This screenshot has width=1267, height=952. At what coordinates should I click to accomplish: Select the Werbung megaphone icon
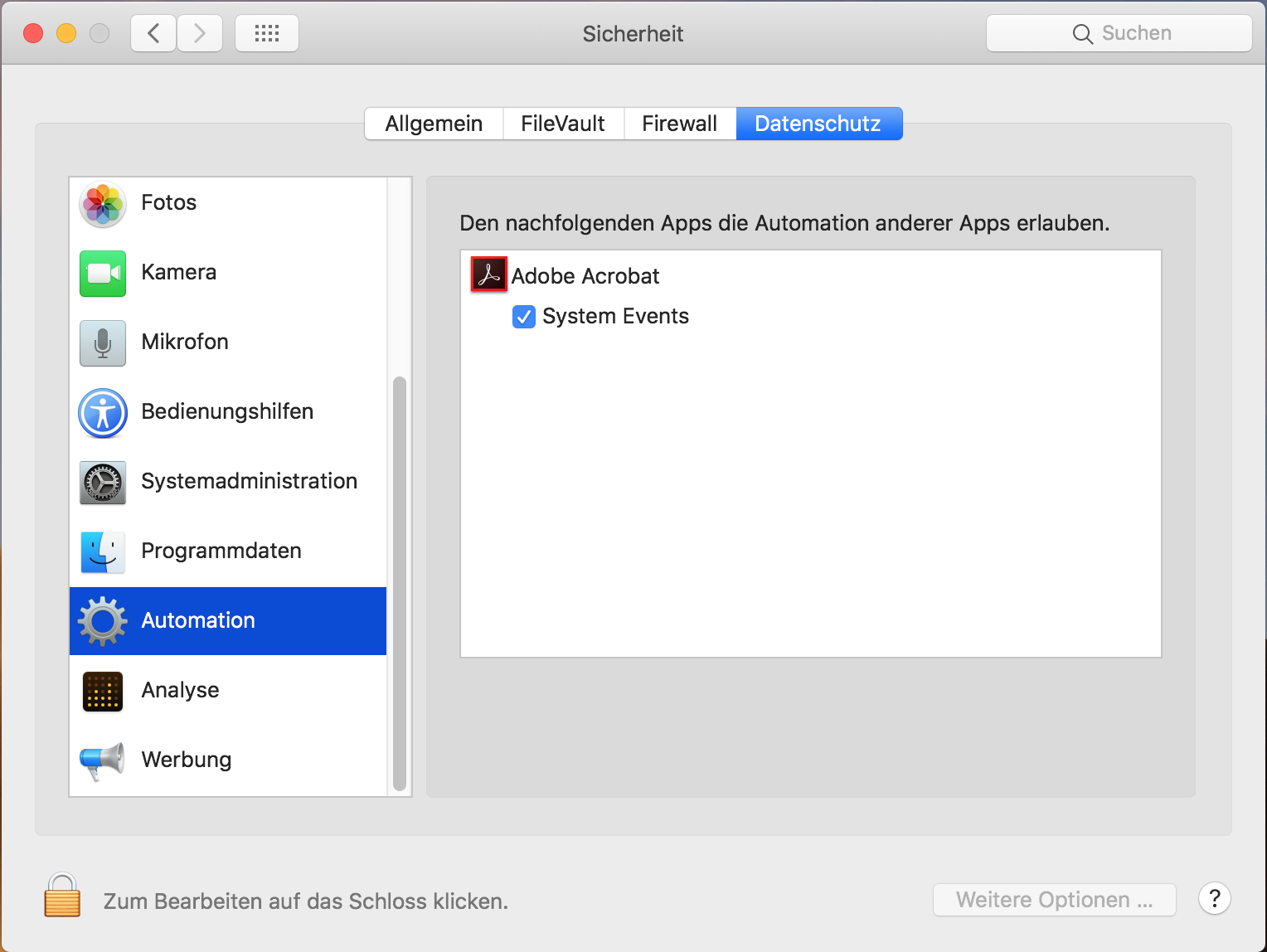point(101,761)
